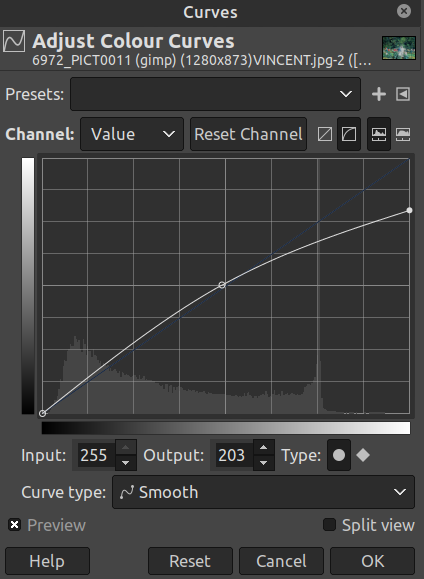This screenshot has height=579, width=424.
Task: Select the logarithmic histogram icon
Action: pyautogui.click(x=403, y=134)
